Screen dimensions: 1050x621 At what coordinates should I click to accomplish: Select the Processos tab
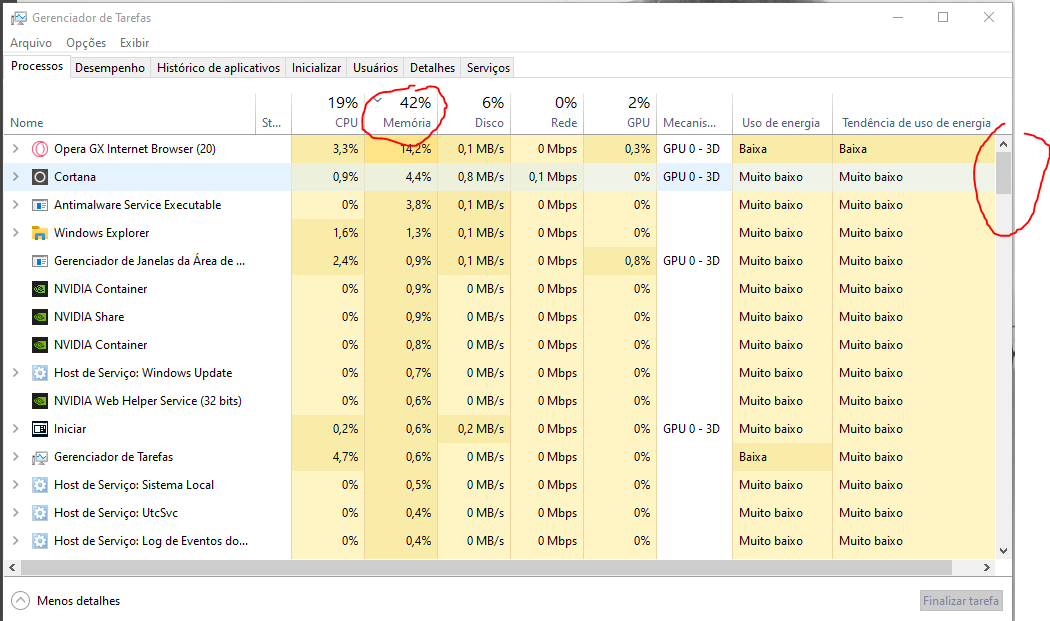click(37, 66)
